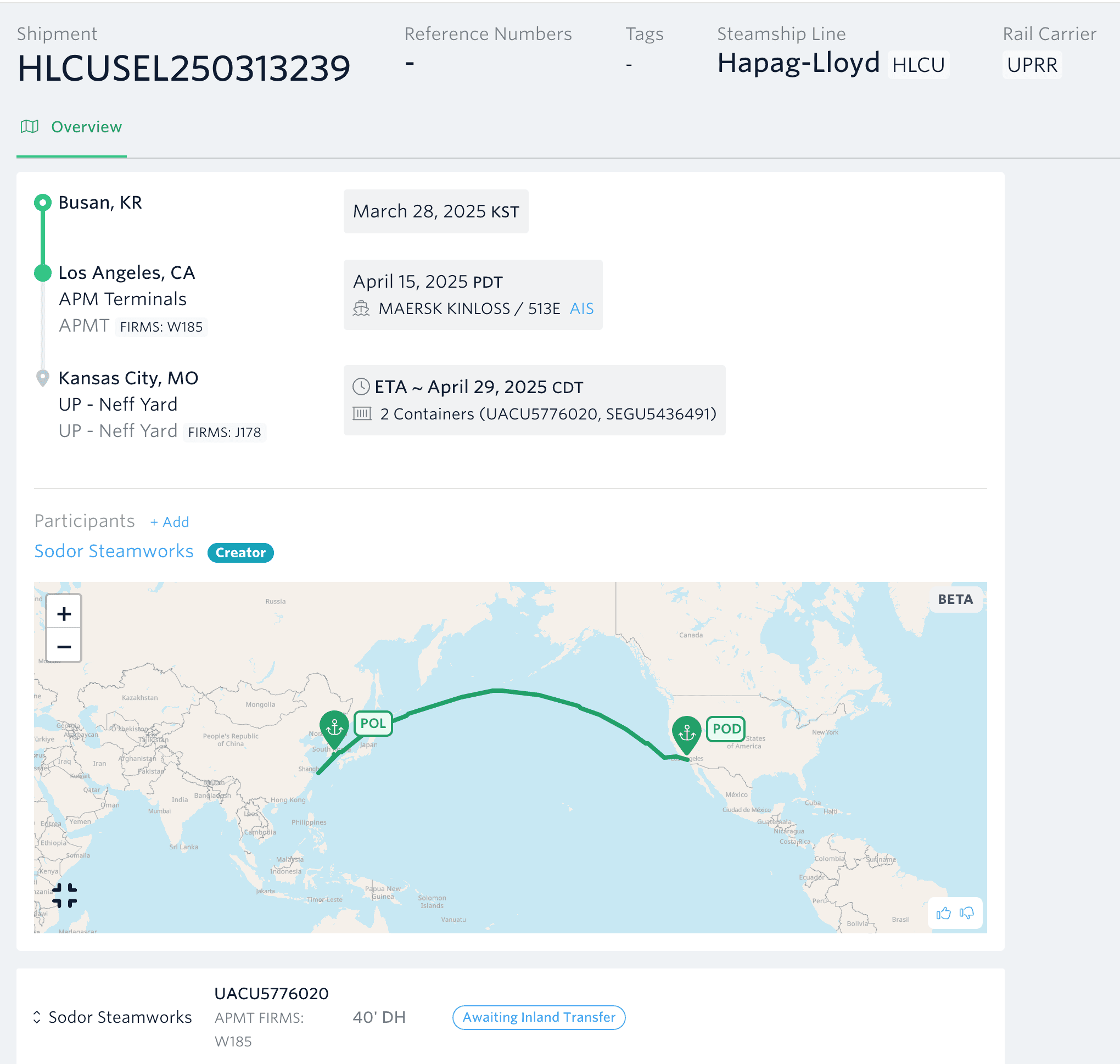The width and height of the screenshot is (1120, 1064).
Task: Click the APM Terminals text
Action: point(122,299)
